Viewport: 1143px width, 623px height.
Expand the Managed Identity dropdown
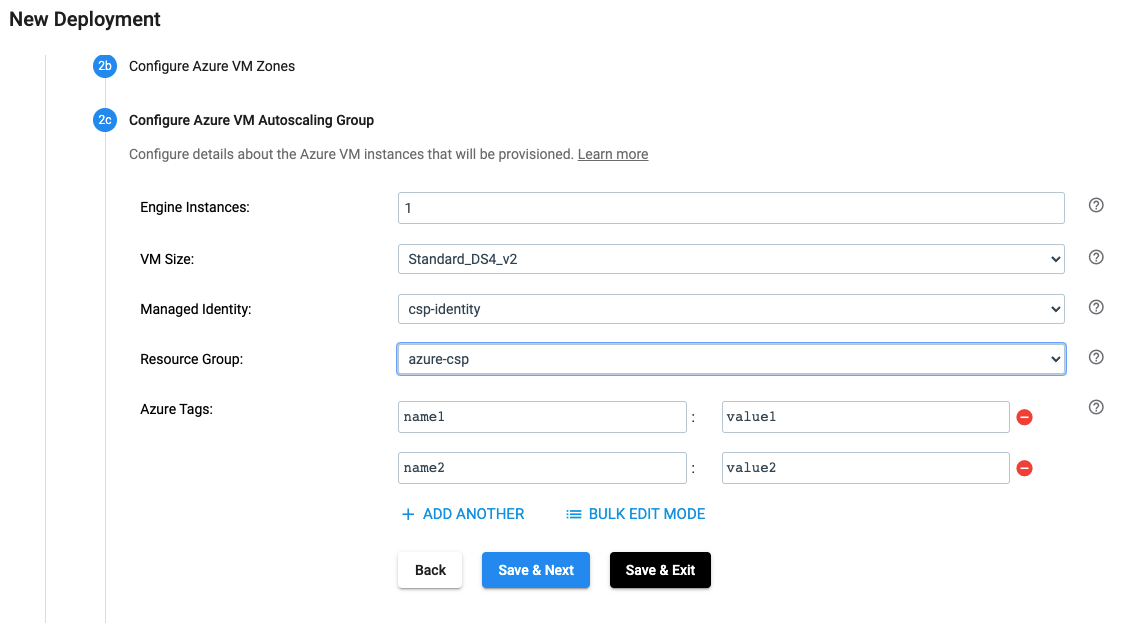[731, 309]
